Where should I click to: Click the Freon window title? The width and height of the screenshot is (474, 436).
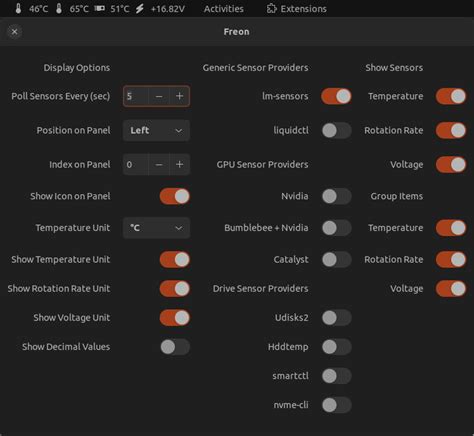[x=236, y=32]
